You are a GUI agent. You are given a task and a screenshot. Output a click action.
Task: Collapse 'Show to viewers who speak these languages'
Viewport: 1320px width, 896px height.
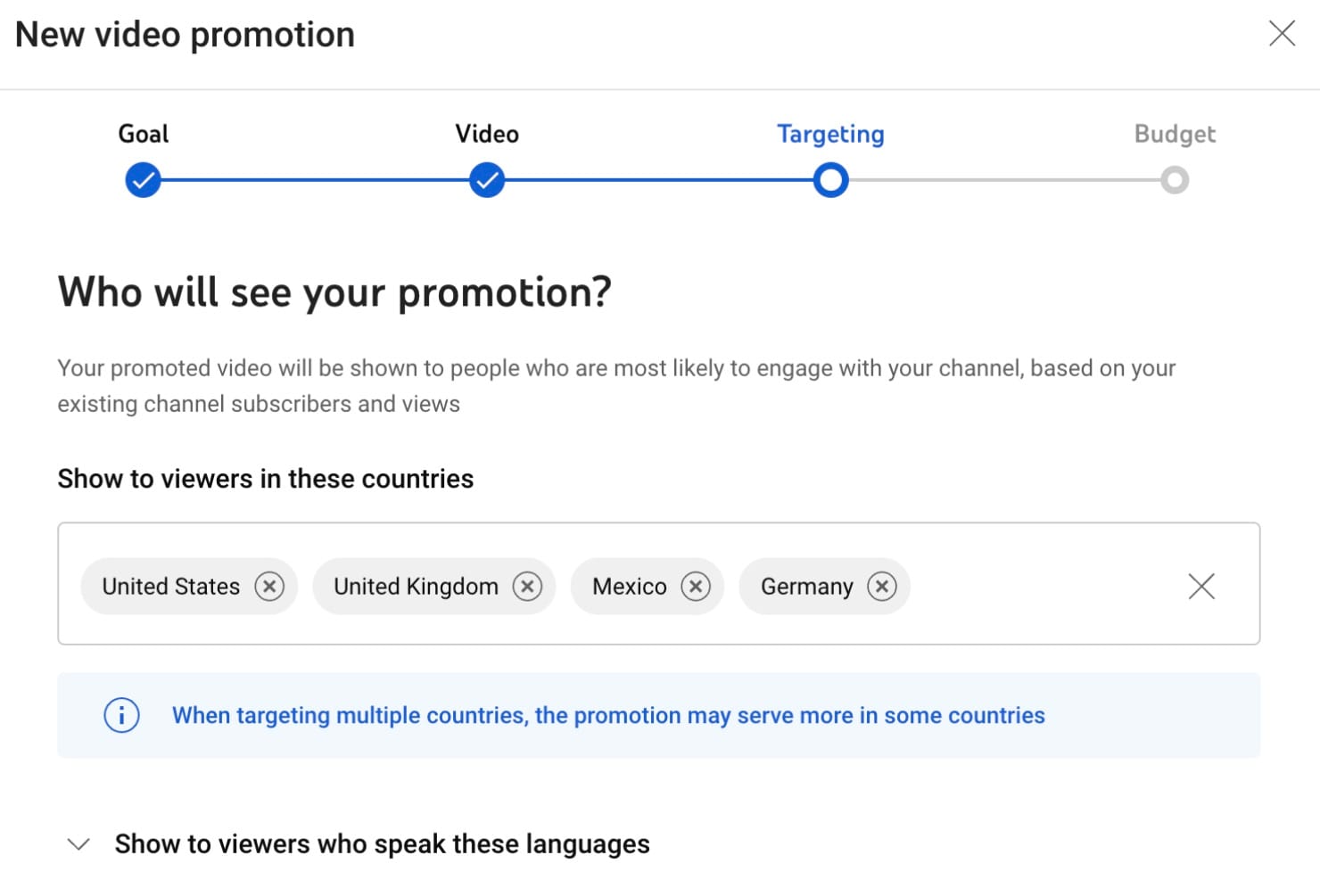tap(382, 843)
